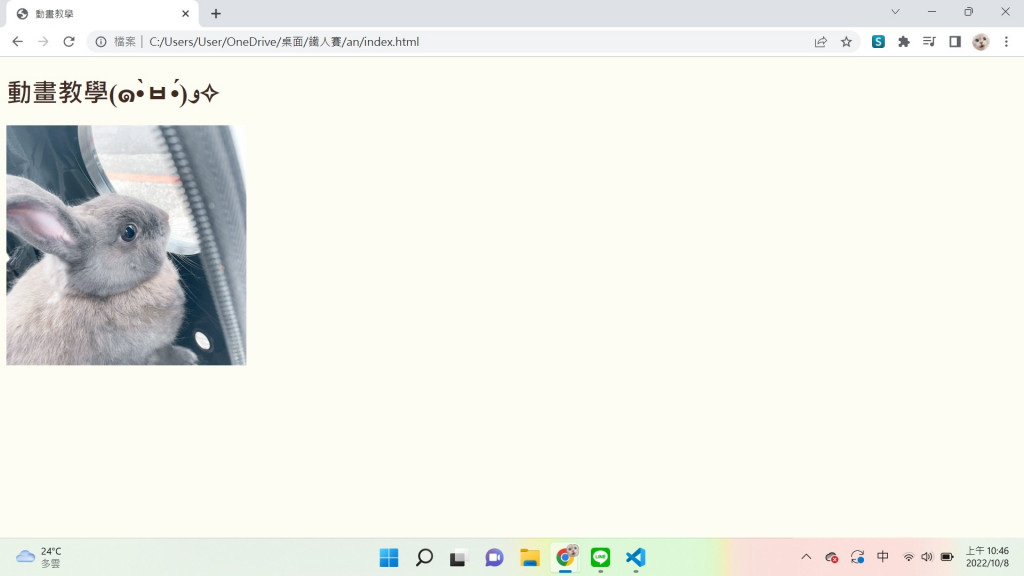Image resolution: width=1024 pixels, height=576 pixels.
Task: Show hidden system tray icons
Action: click(807, 557)
